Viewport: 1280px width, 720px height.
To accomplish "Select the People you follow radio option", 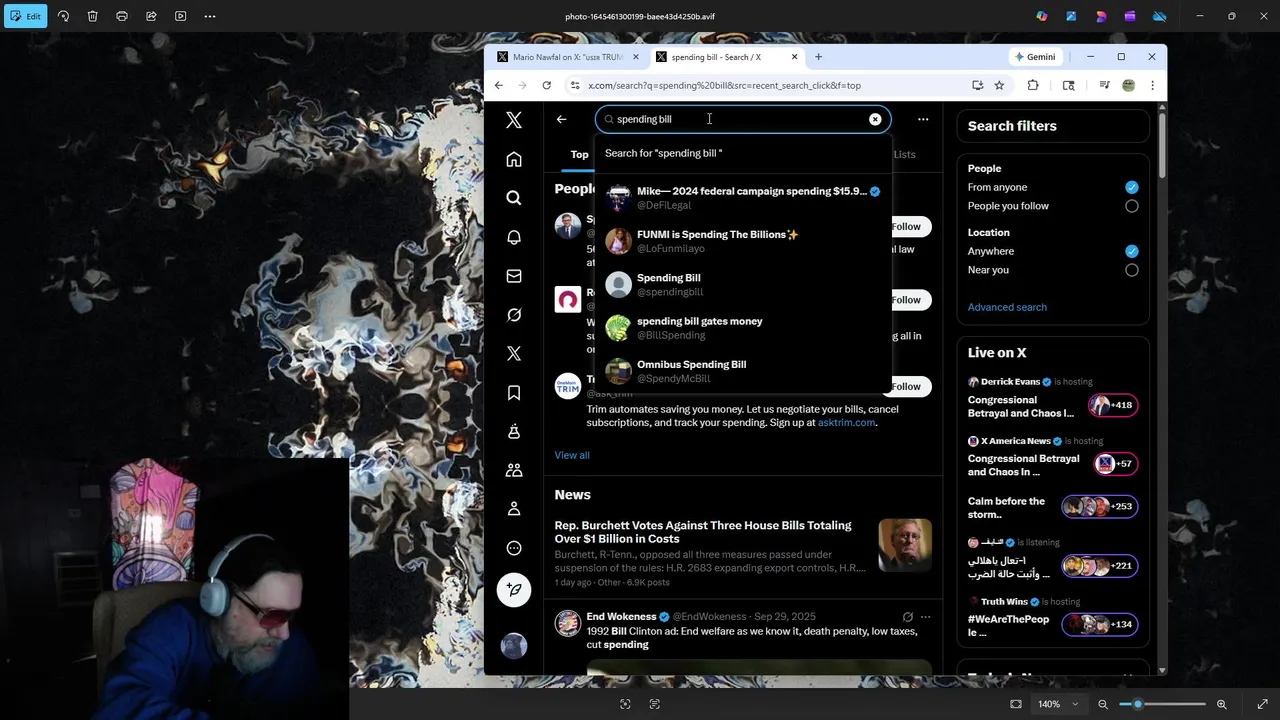I will pos(1131,206).
